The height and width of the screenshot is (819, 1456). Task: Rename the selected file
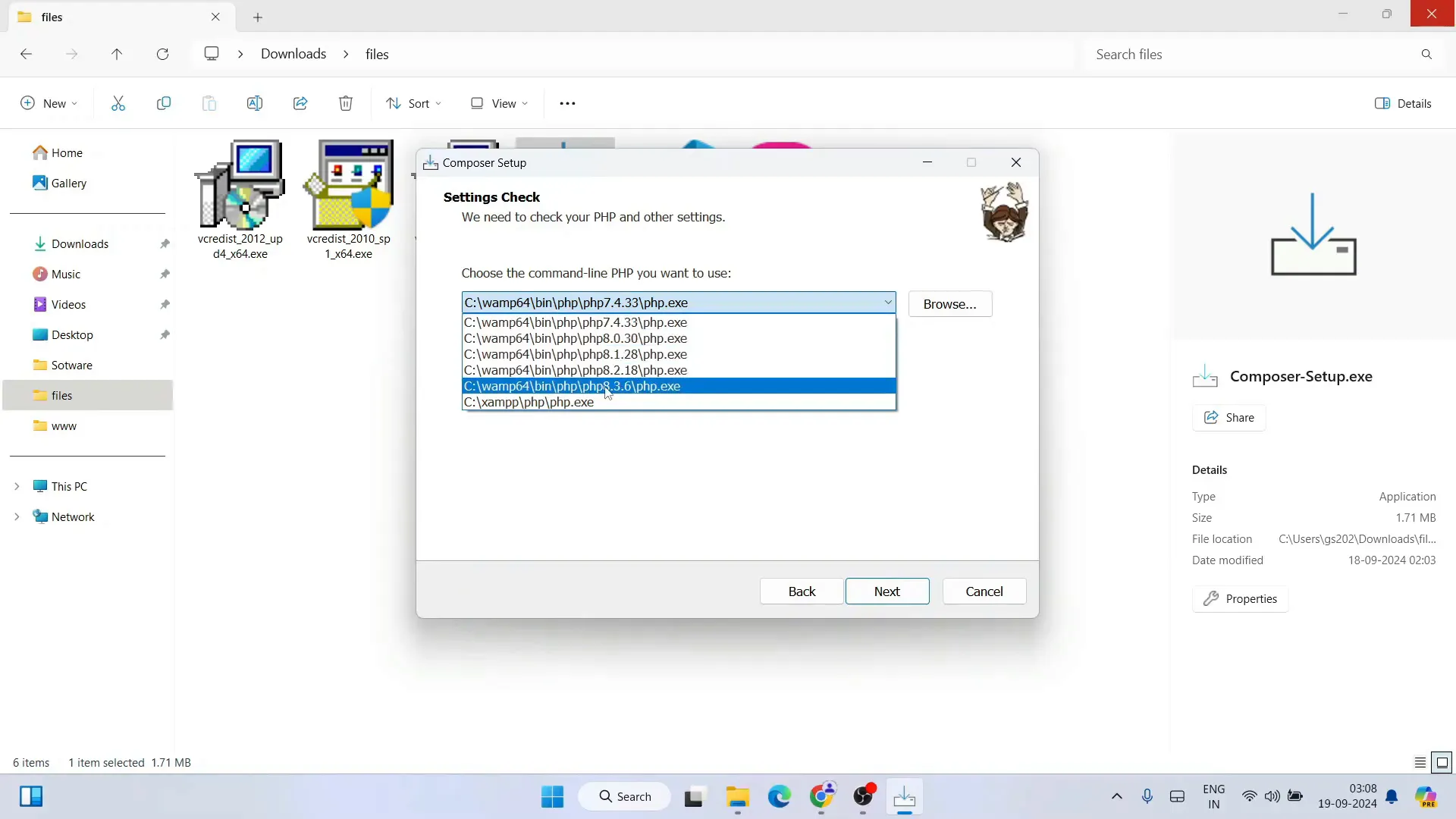[255, 103]
